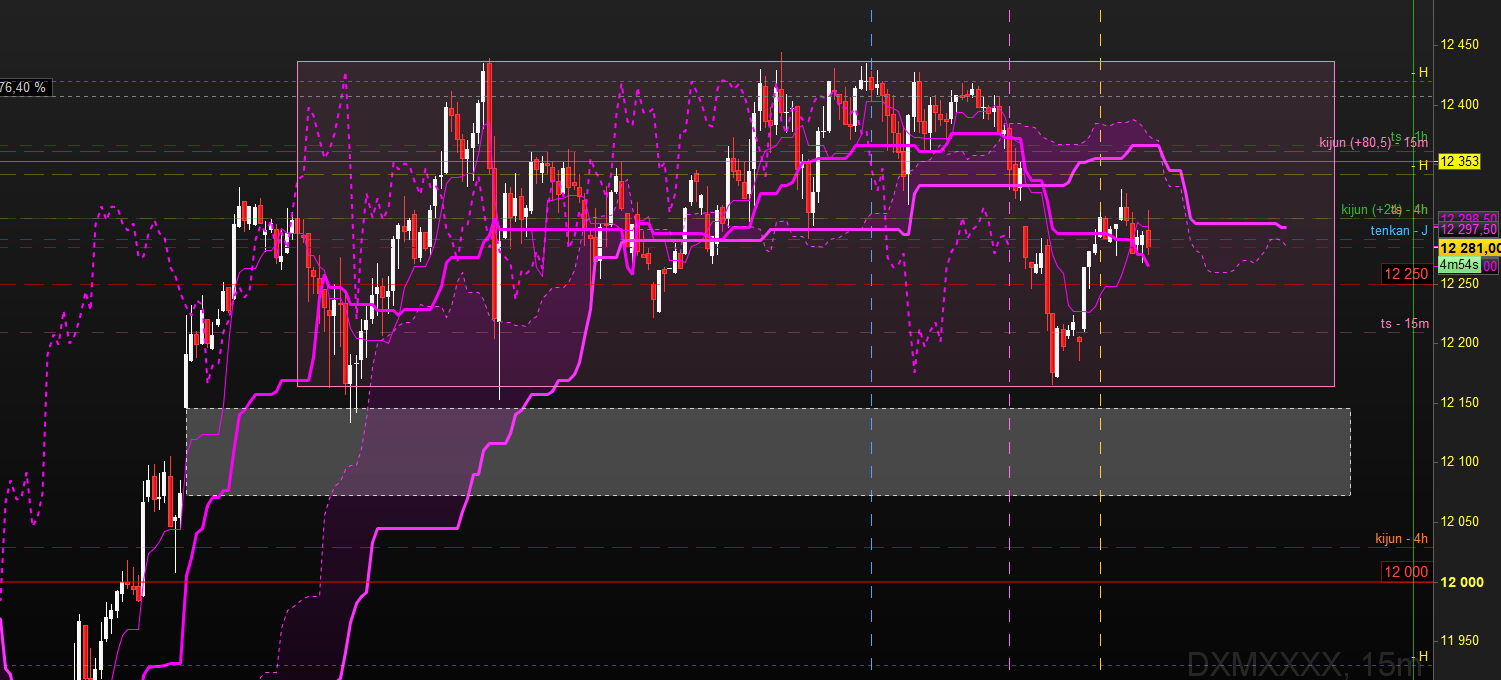Image resolution: width=1501 pixels, height=680 pixels.
Task: Select the yellow 12 353 price tag
Action: pyautogui.click(x=1460, y=161)
